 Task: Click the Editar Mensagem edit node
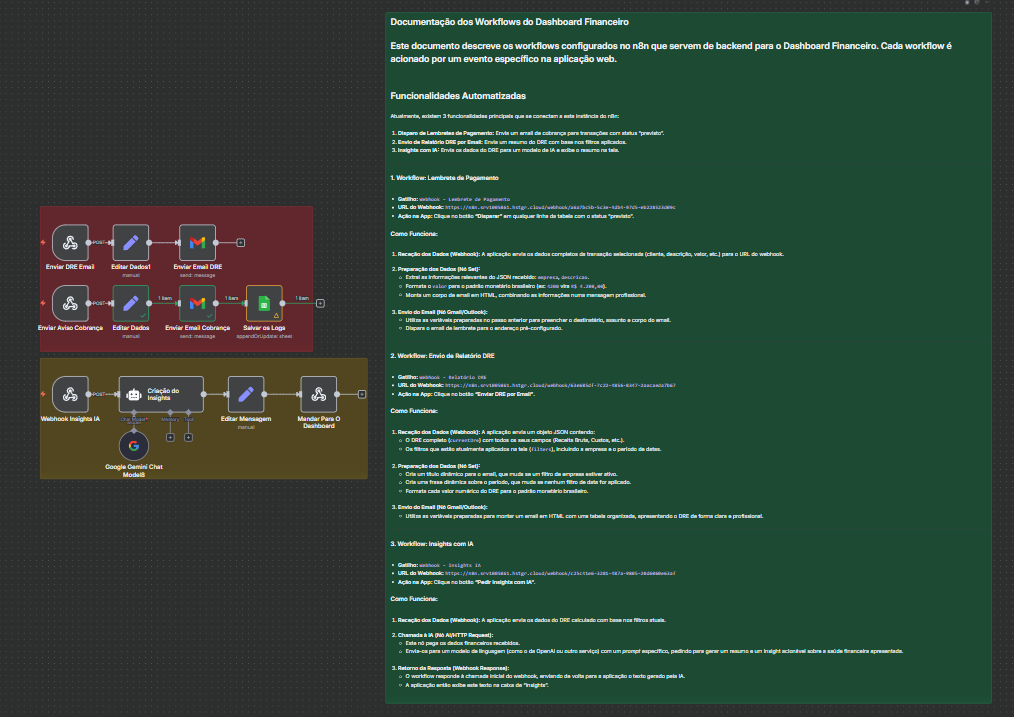[x=246, y=394]
